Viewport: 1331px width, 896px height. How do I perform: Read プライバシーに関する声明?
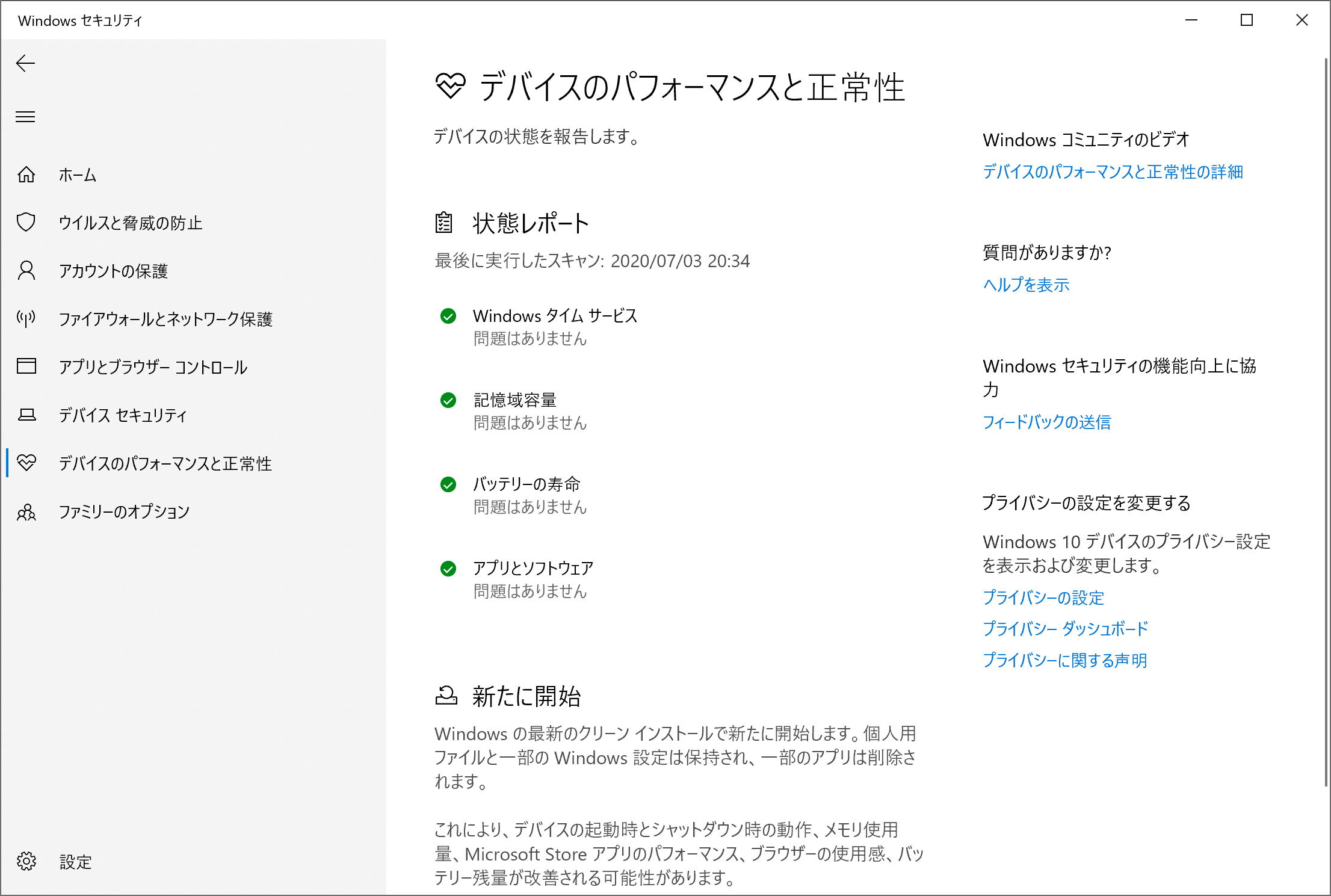[1064, 660]
